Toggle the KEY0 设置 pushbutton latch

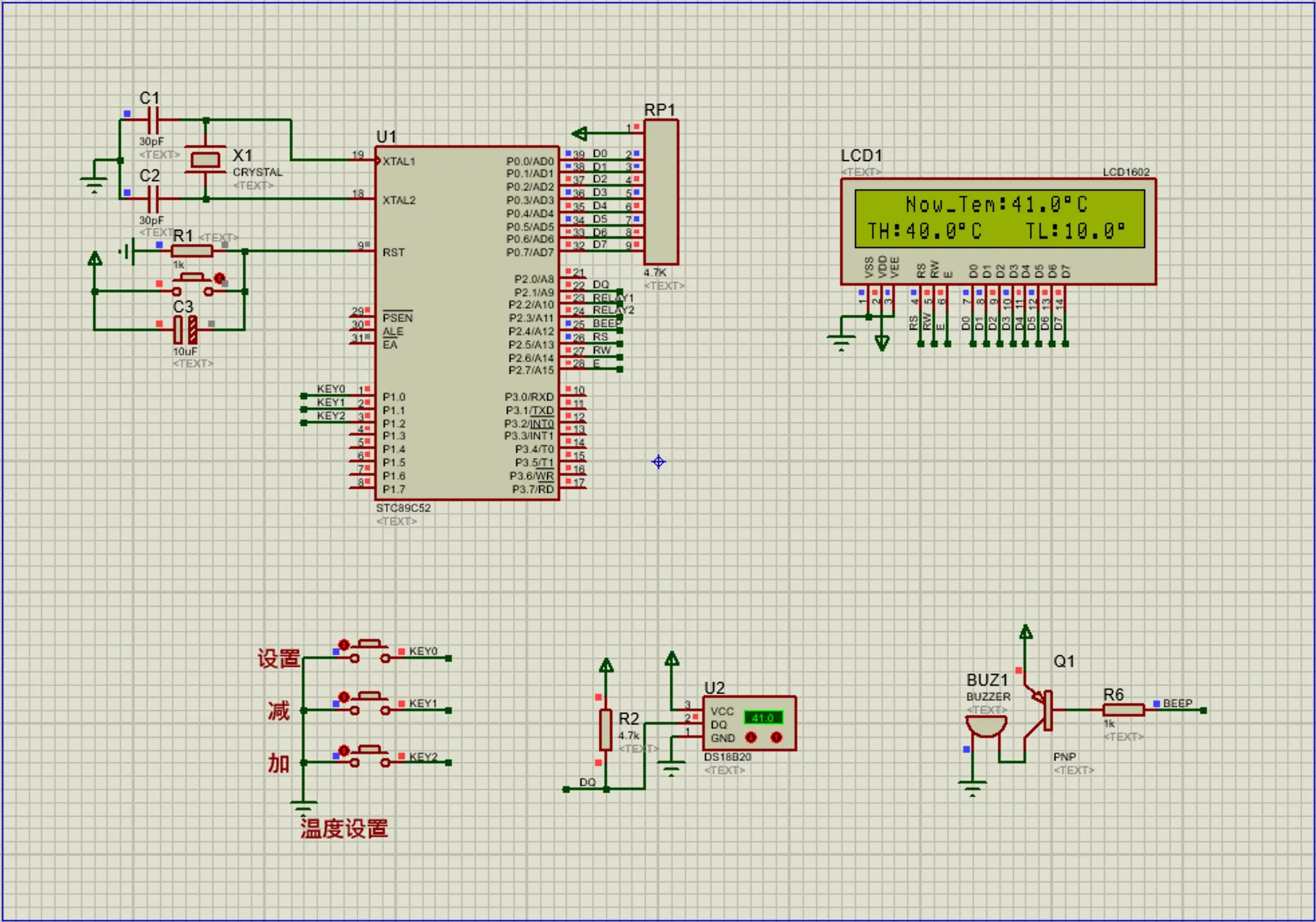[343, 645]
